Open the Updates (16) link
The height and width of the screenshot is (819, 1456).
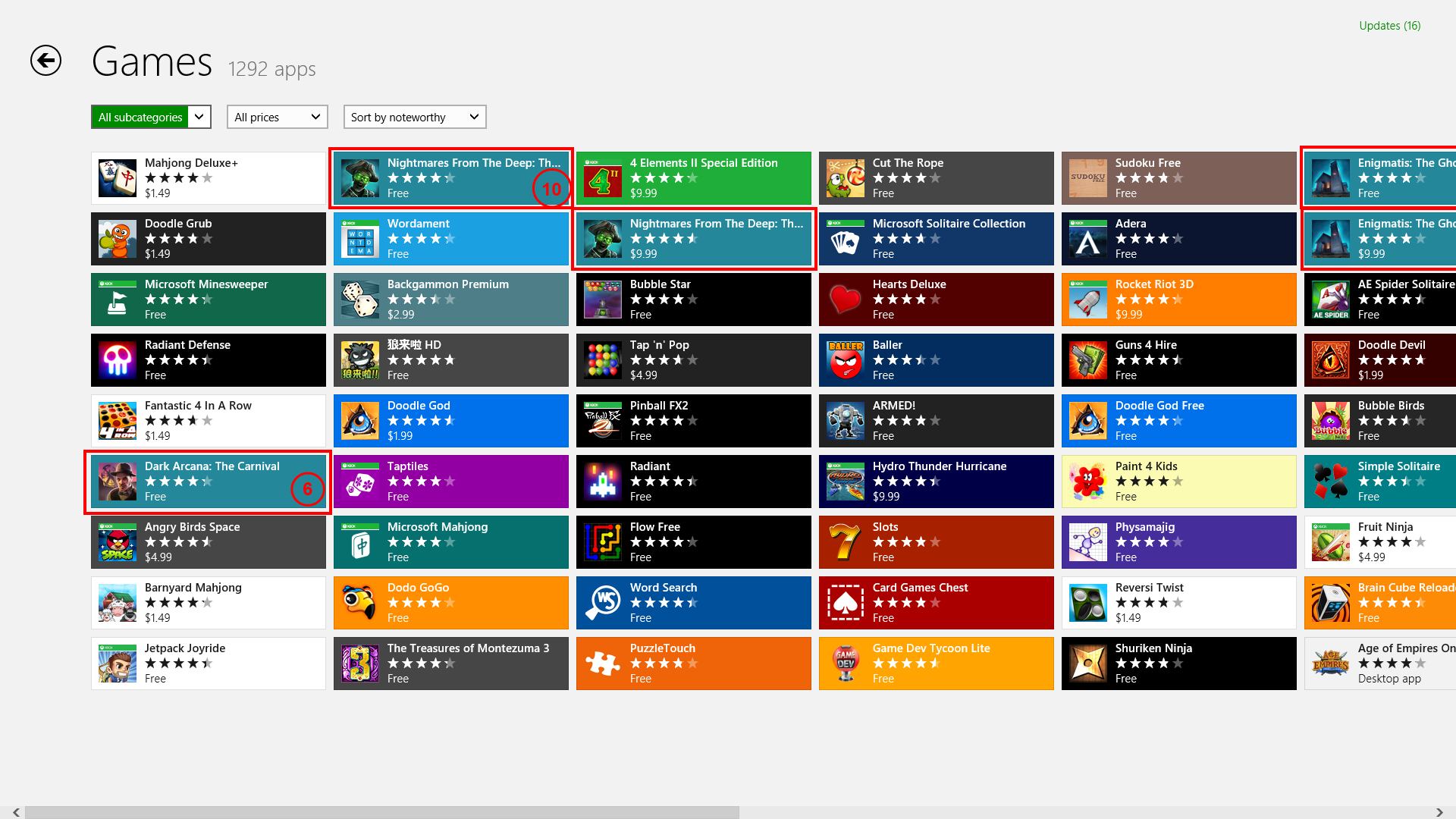(x=1389, y=26)
